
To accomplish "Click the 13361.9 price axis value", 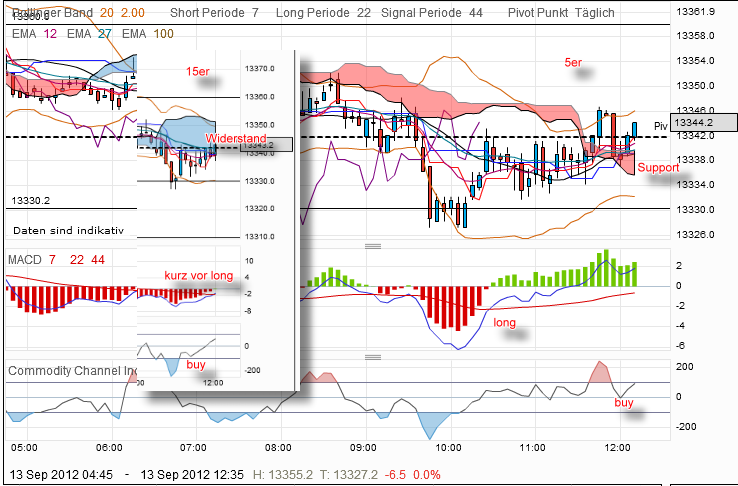I will click(695, 12).
